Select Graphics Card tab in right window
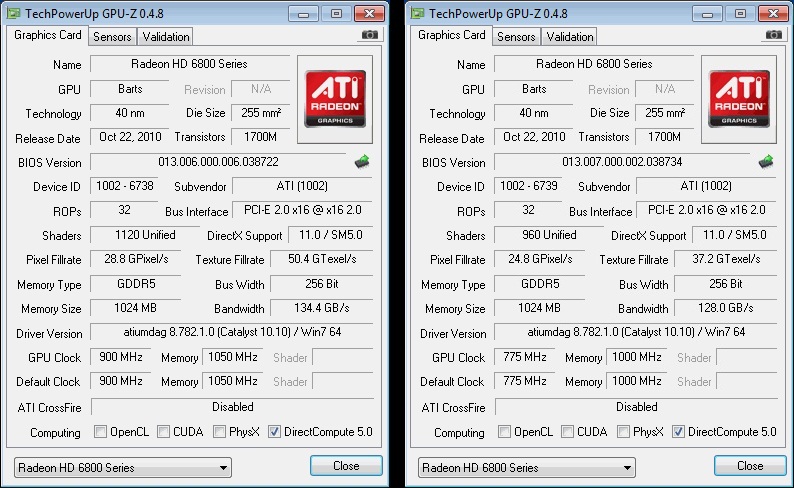Viewport: 794px width, 488px height. (x=452, y=35)
